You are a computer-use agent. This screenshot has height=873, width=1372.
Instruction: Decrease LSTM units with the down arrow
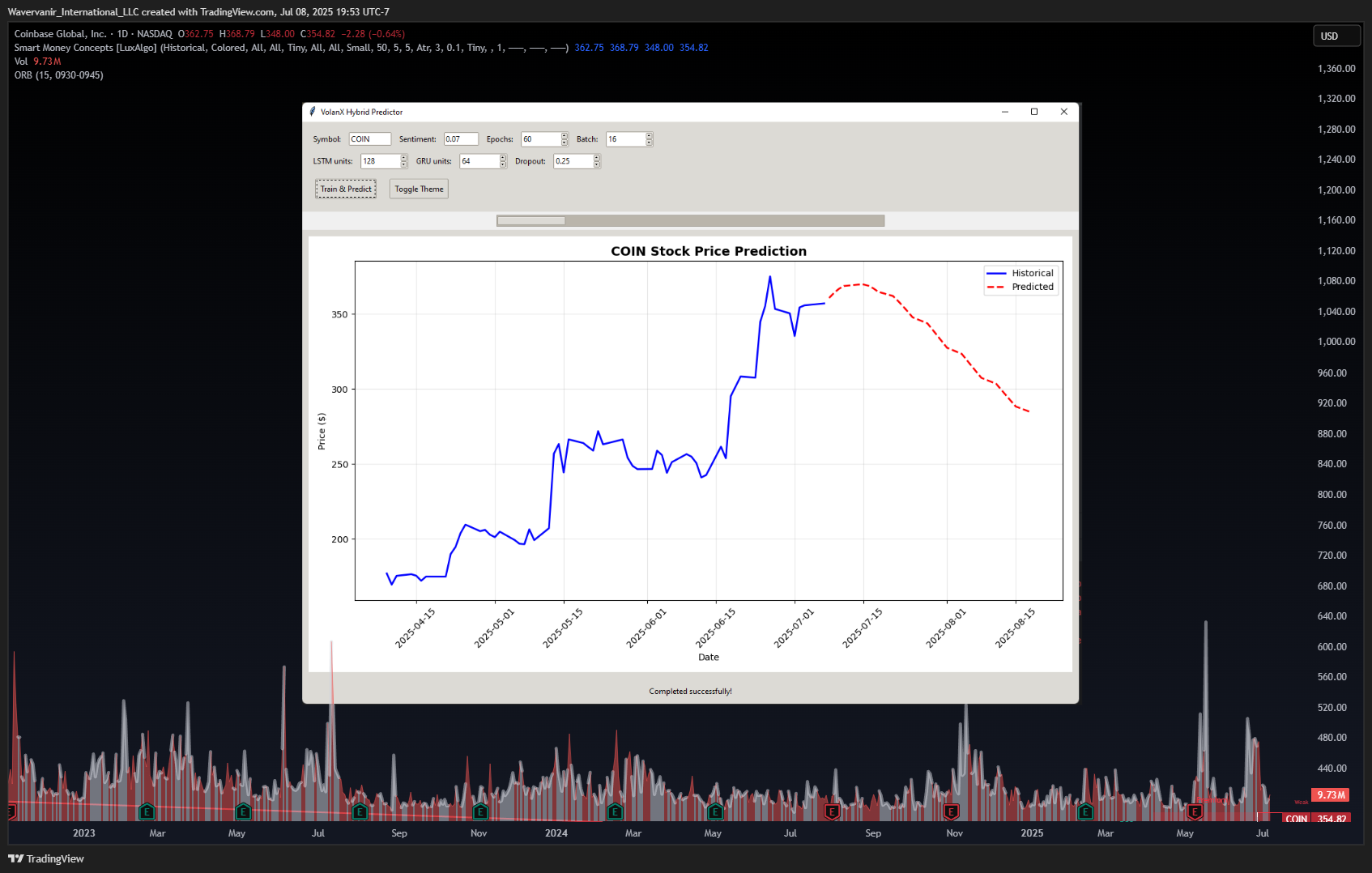pyautogui.click(x=403, y=164)
